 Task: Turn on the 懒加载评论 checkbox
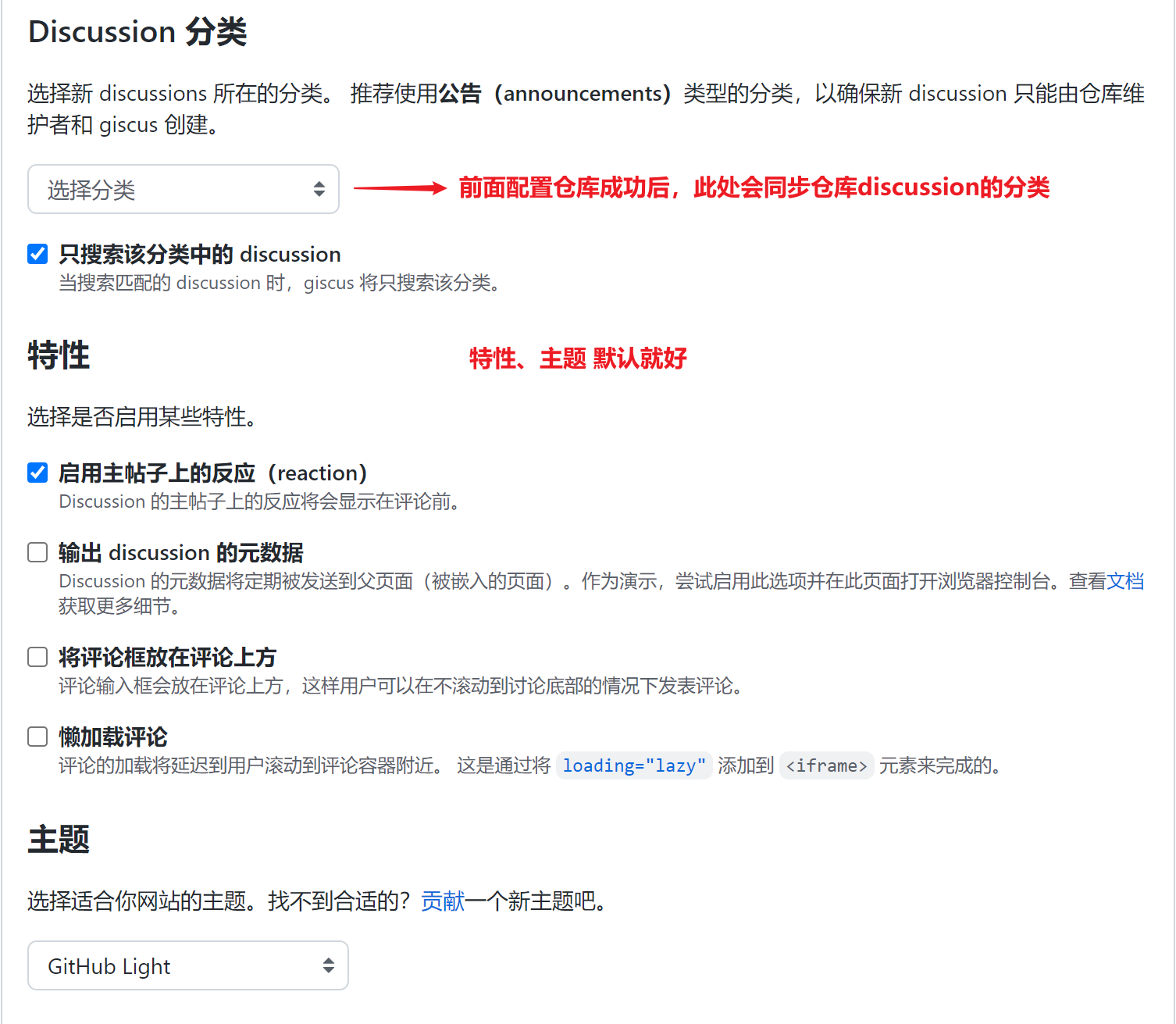click(37, 737)
